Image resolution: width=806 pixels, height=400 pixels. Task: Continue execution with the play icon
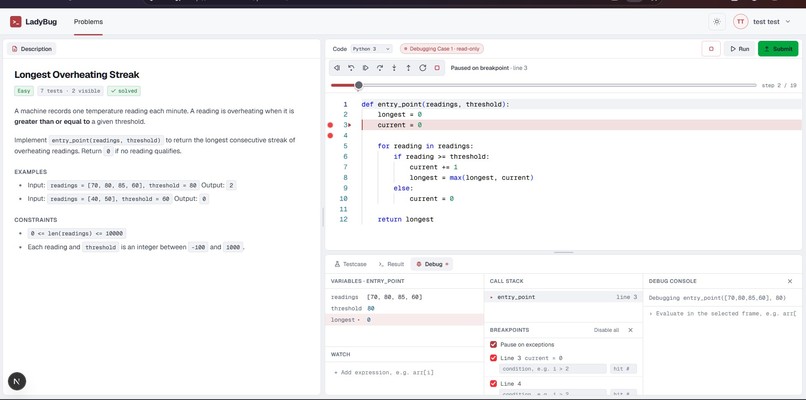(x=365, y=68)
